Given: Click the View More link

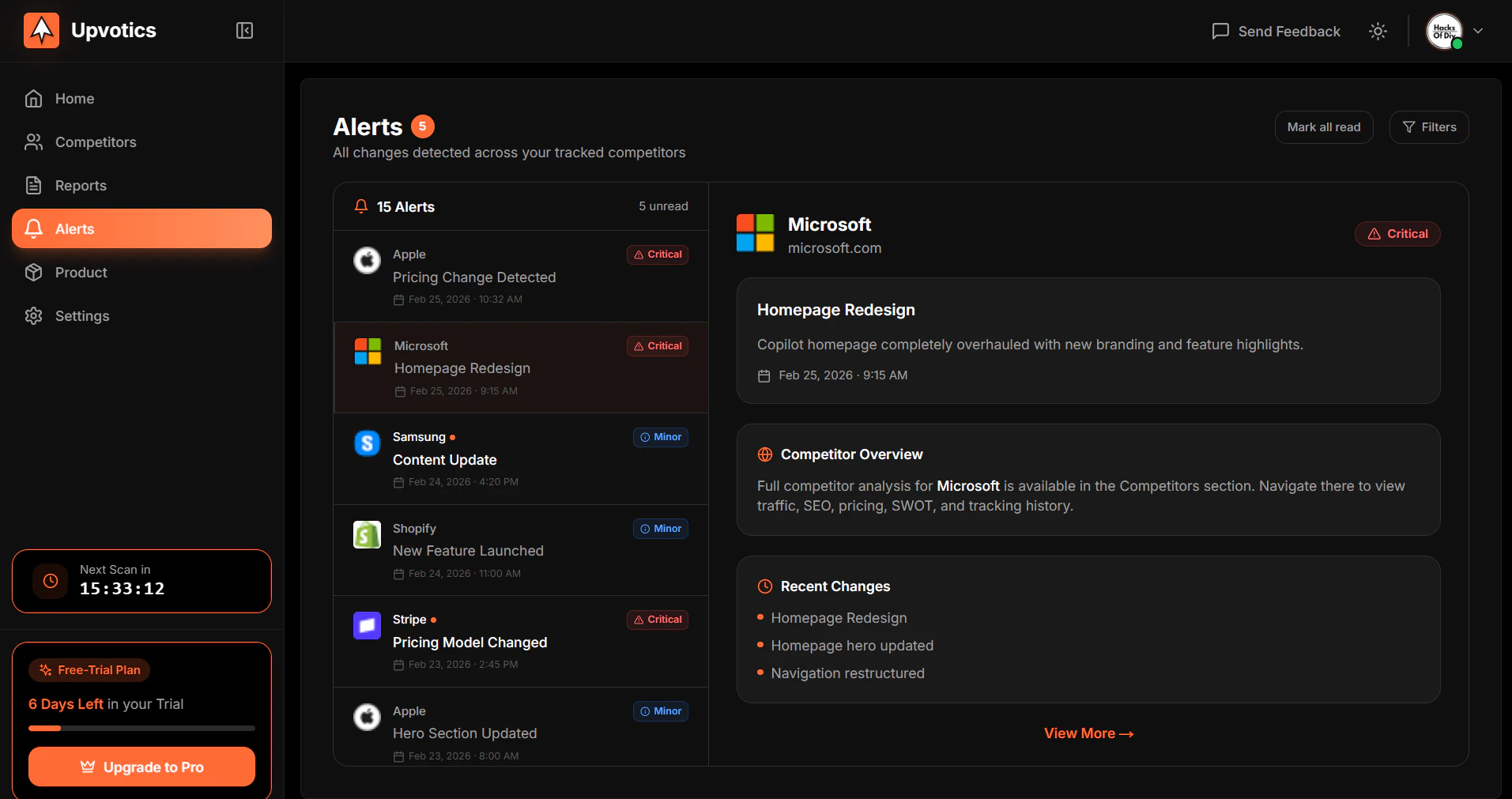Looking at the screenshot, I should pos(1088,733).
